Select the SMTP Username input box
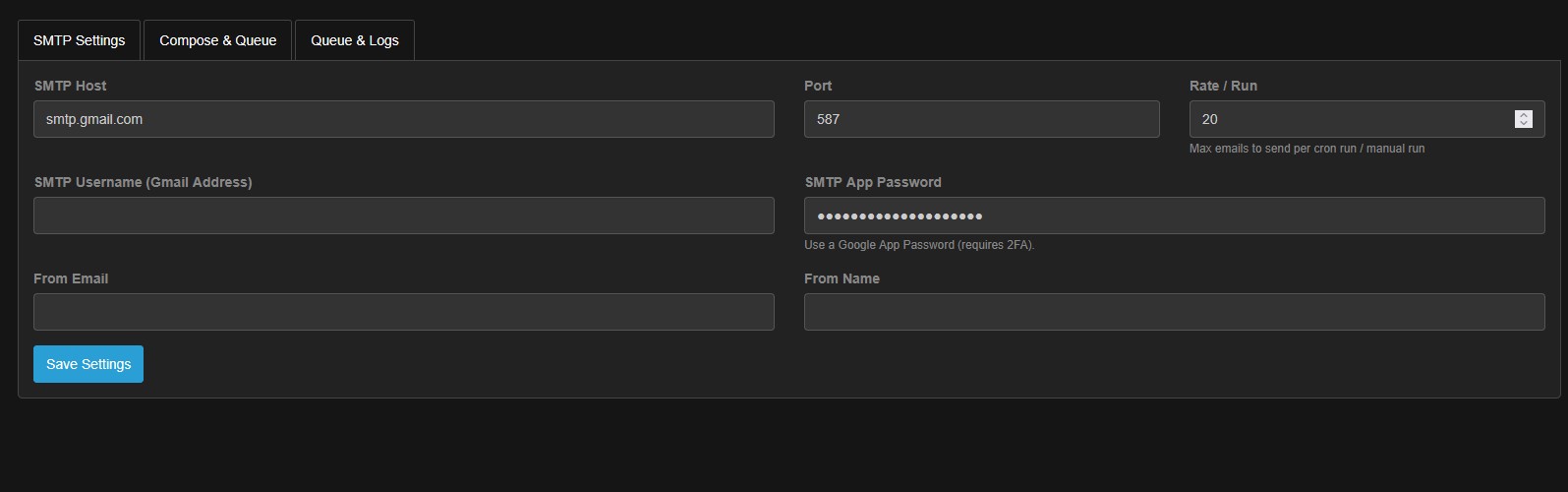 tap(403, 215)
